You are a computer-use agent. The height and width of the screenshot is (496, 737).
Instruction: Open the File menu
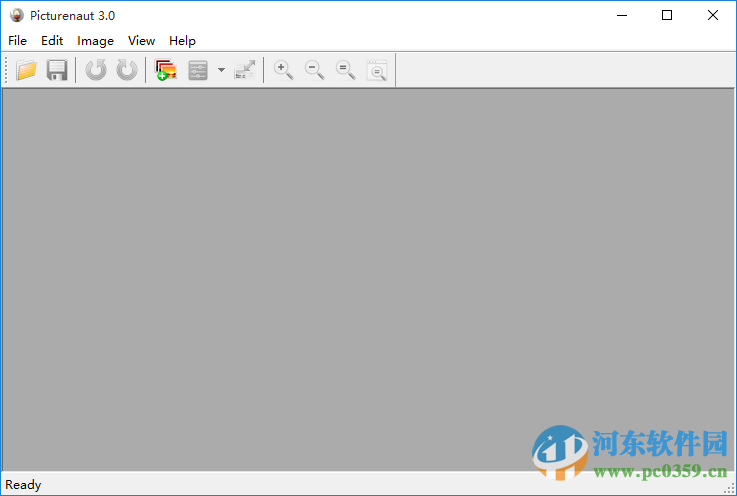[17, 41]
